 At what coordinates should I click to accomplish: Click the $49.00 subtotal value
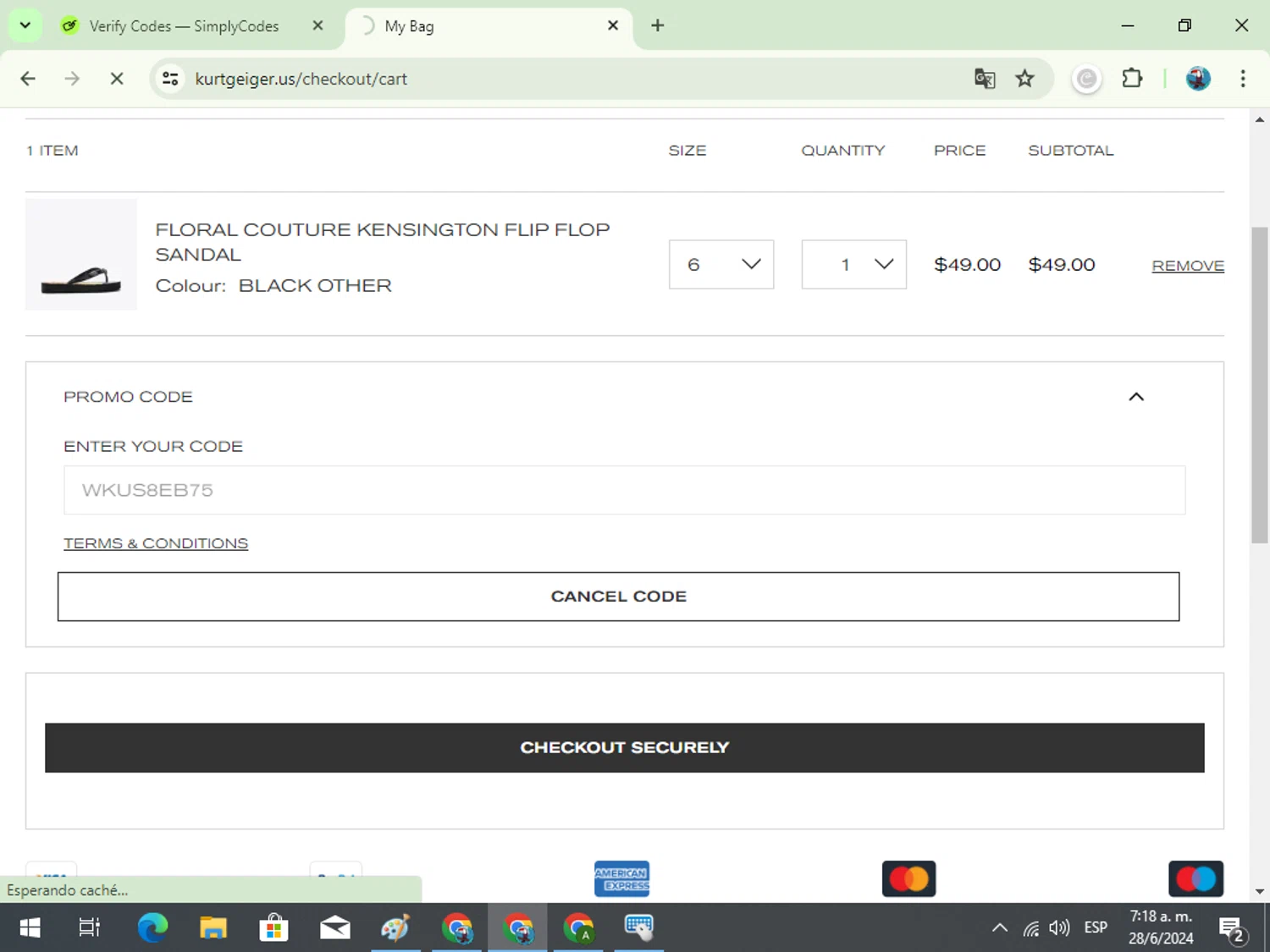coord(1062,265)
